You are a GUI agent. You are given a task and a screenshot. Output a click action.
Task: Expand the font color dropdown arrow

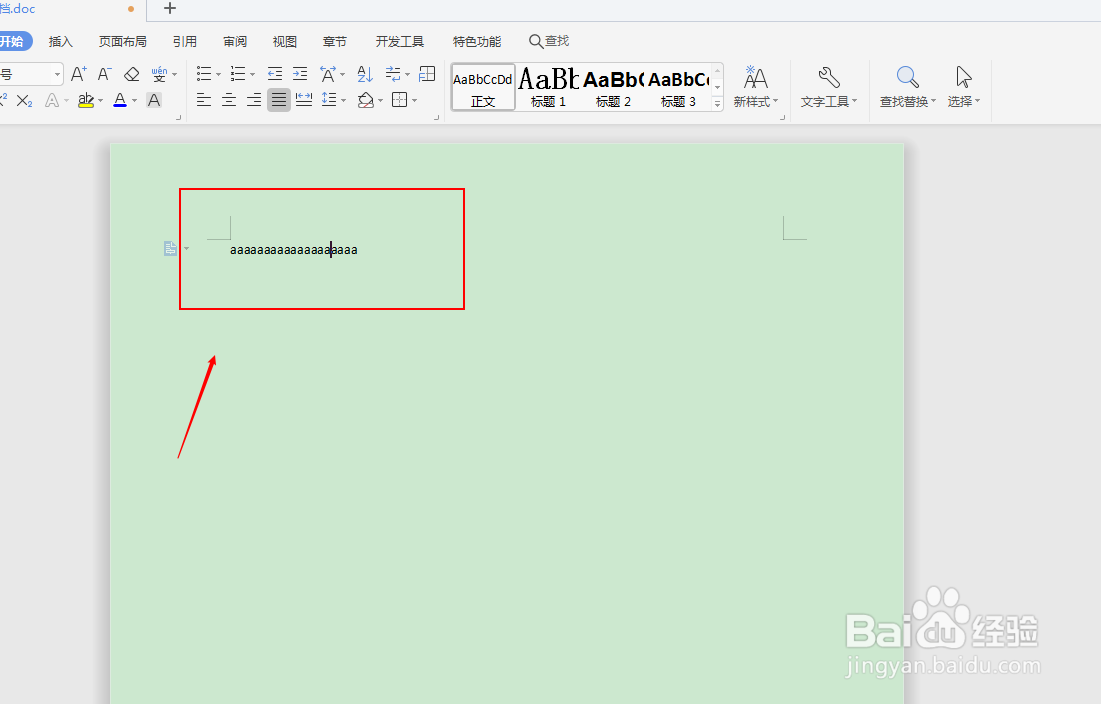[135, 101]
